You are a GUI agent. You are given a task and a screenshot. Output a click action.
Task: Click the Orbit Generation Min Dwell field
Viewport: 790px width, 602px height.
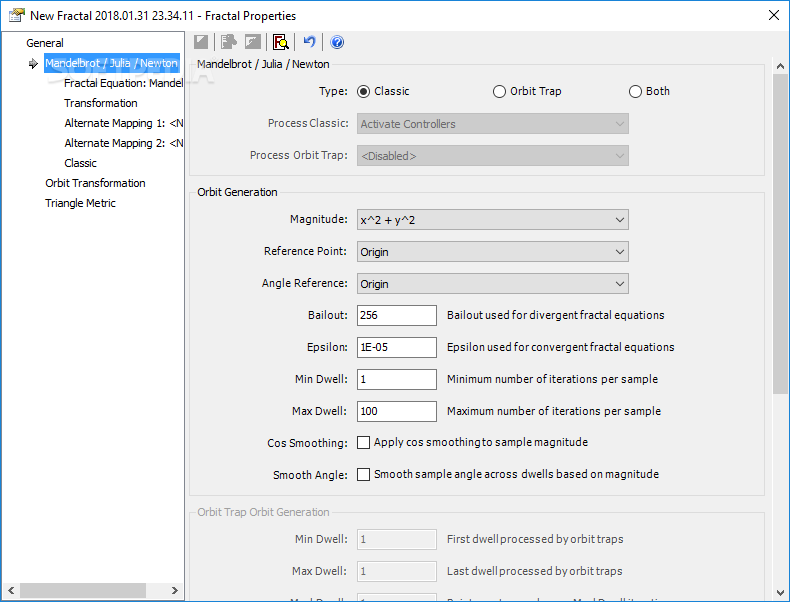(x=397, y=379)
